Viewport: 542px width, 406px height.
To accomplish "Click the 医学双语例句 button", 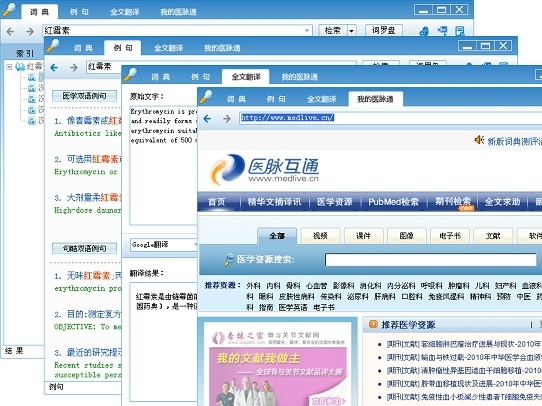I will [x=84, y=96].
